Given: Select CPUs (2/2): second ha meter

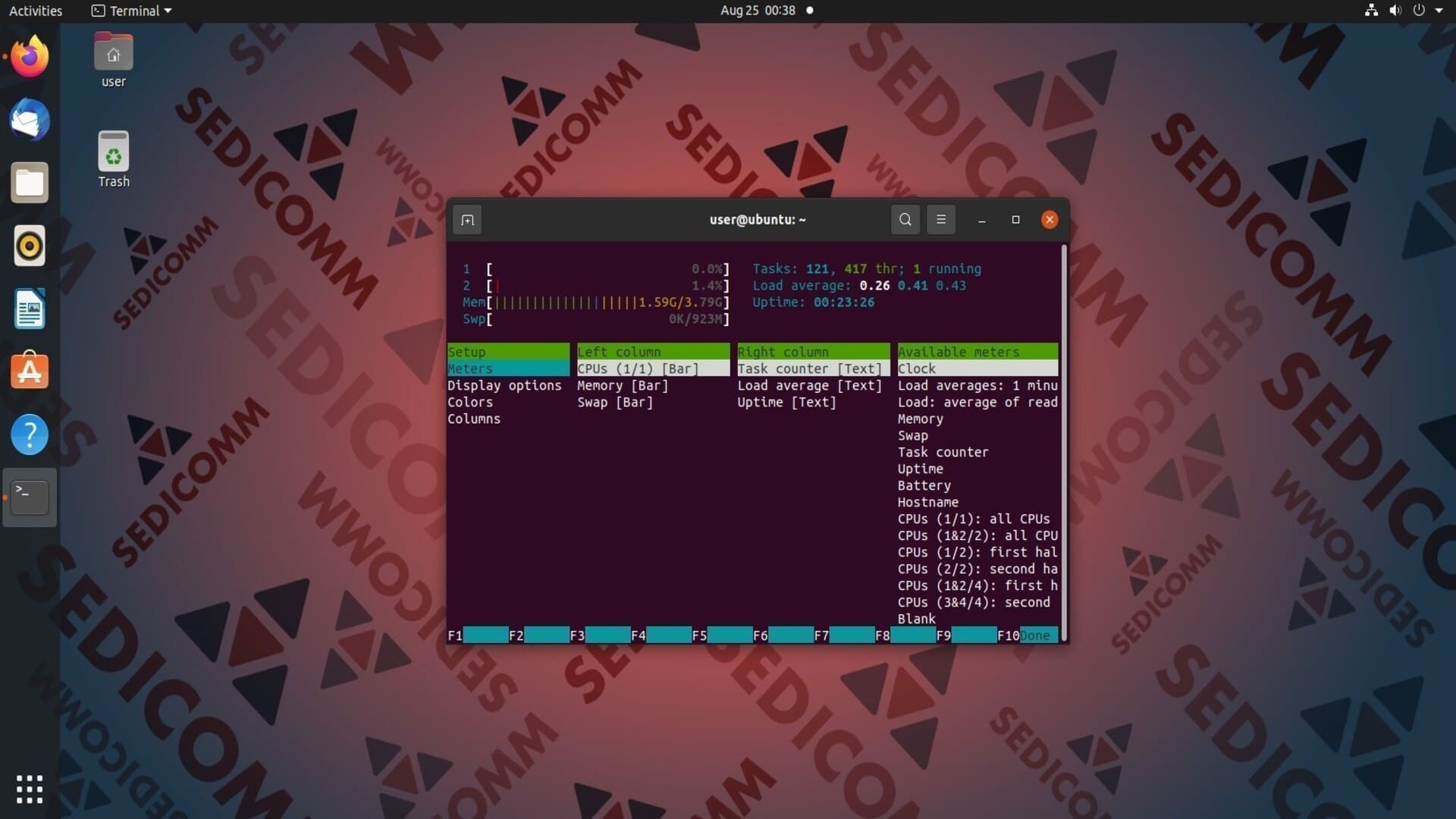Looking at the screenshot, I should pos(977,569).
